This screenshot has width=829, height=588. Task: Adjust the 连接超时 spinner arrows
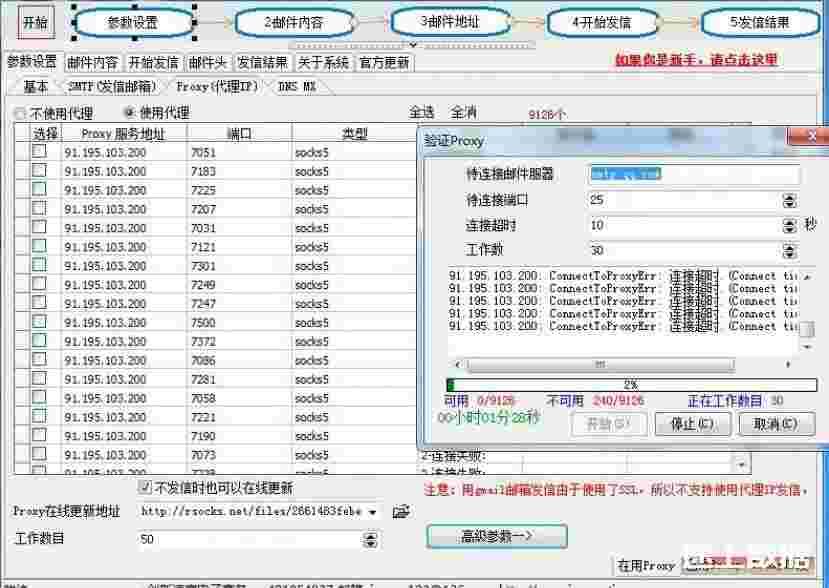(x=789, y=226)
